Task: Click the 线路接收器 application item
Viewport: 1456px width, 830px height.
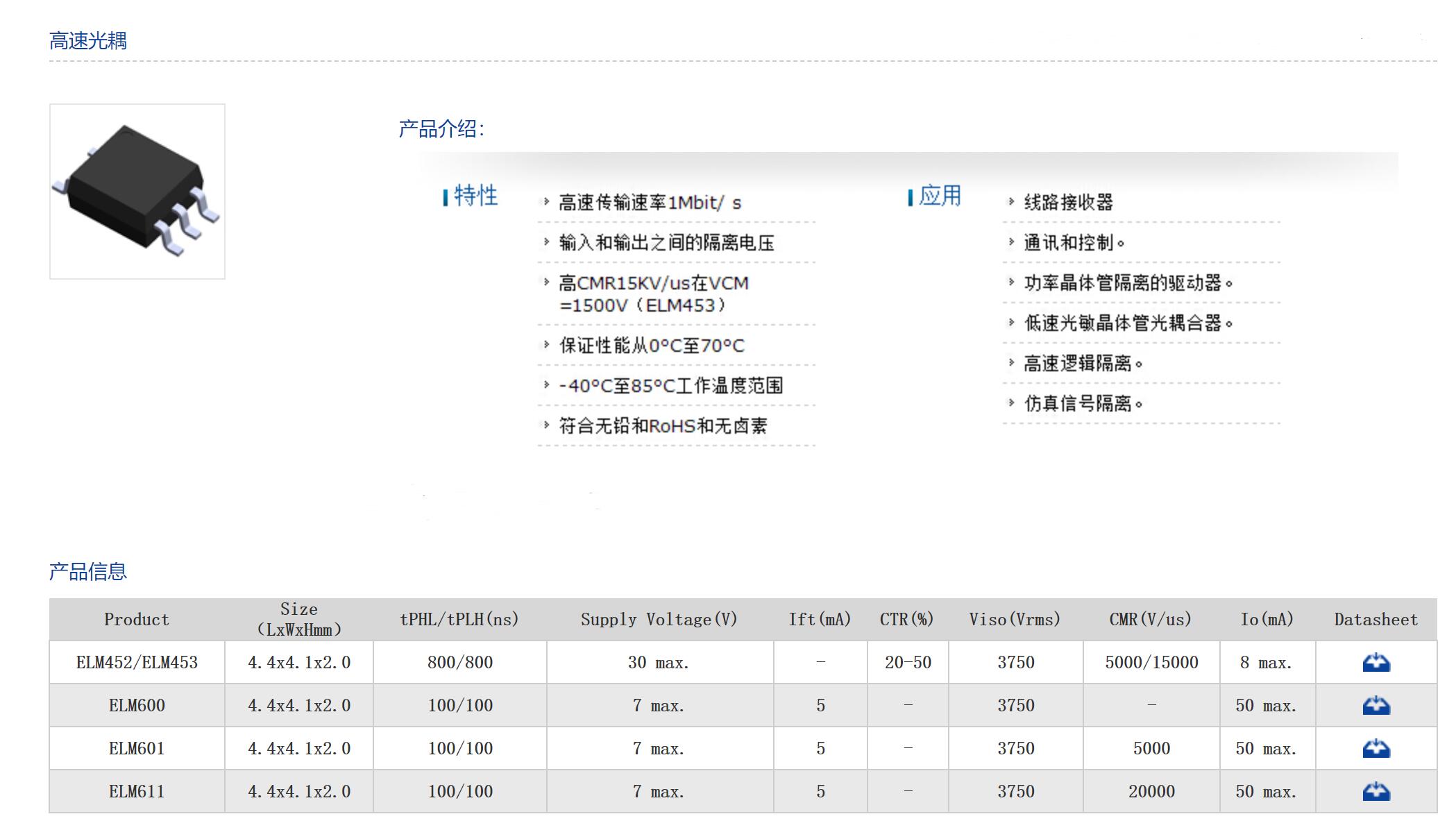Action: pyautogui.click(x=1068, y=203)
